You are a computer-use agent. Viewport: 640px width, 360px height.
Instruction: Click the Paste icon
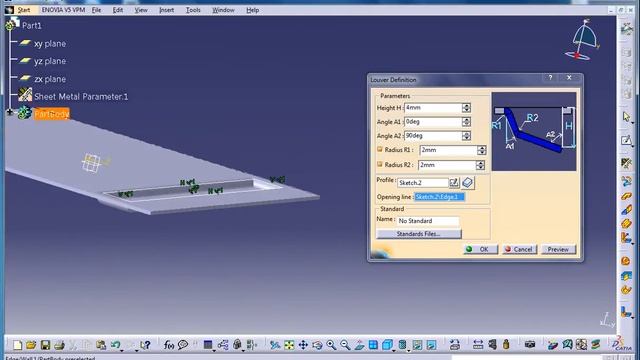click(x=101, y=345)
